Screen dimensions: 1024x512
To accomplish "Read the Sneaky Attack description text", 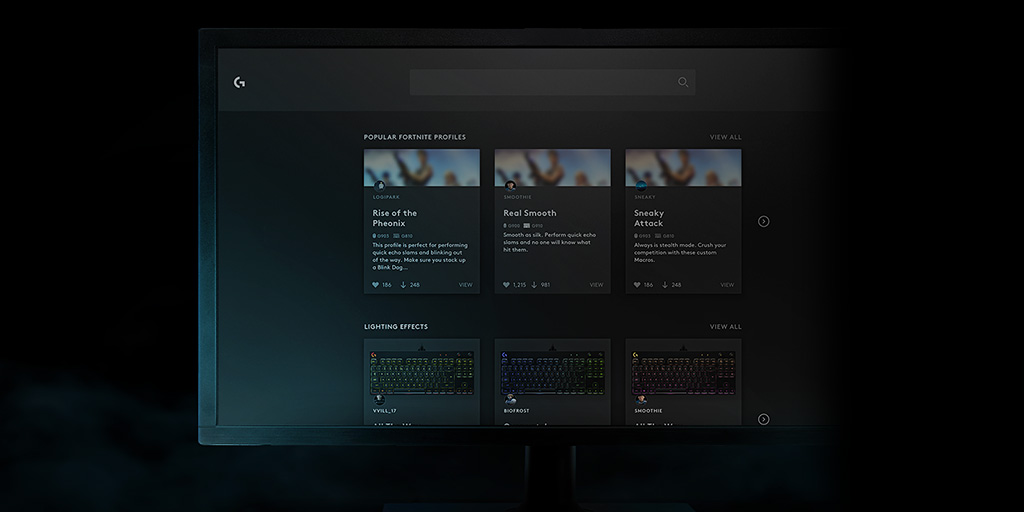I will point(680,253).
